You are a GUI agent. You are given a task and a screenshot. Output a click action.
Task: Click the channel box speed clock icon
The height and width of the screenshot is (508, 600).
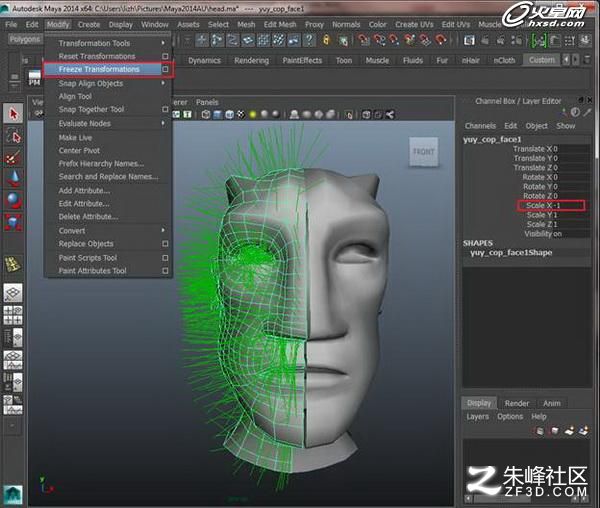pos(575,112)
